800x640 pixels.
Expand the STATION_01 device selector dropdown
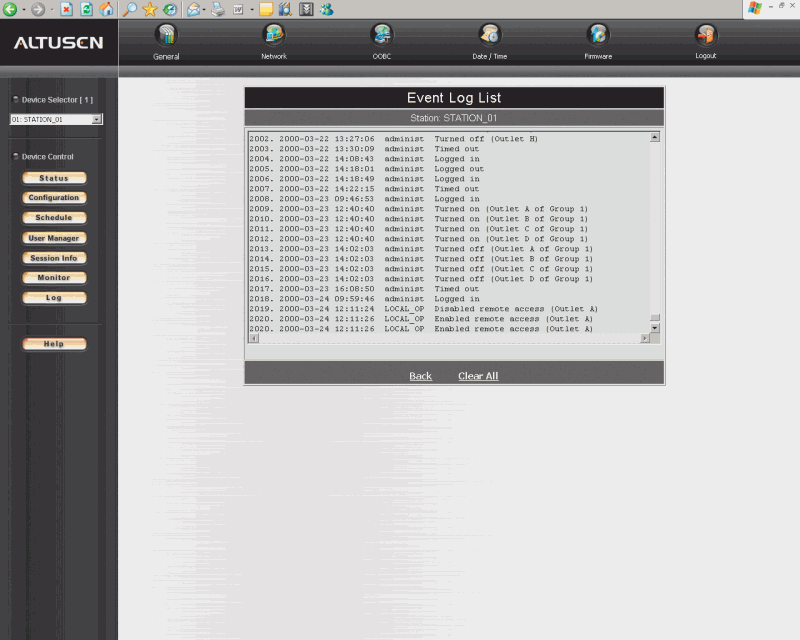point(97,119)
